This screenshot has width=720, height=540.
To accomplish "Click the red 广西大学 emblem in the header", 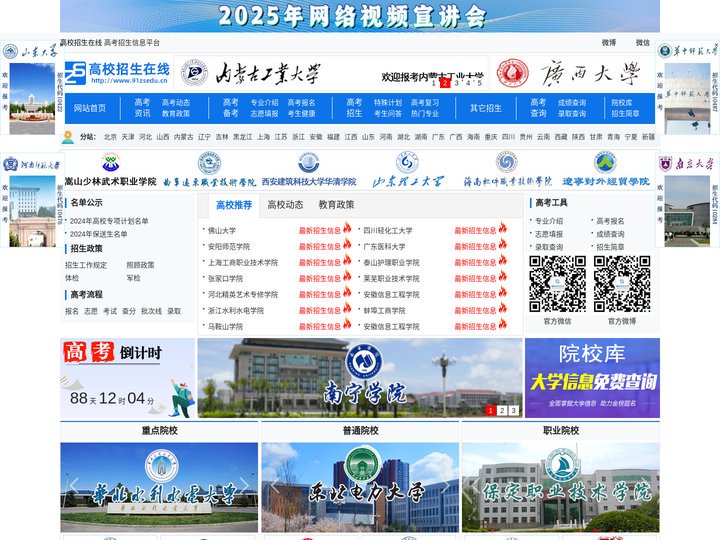I will tap(512, 73).
